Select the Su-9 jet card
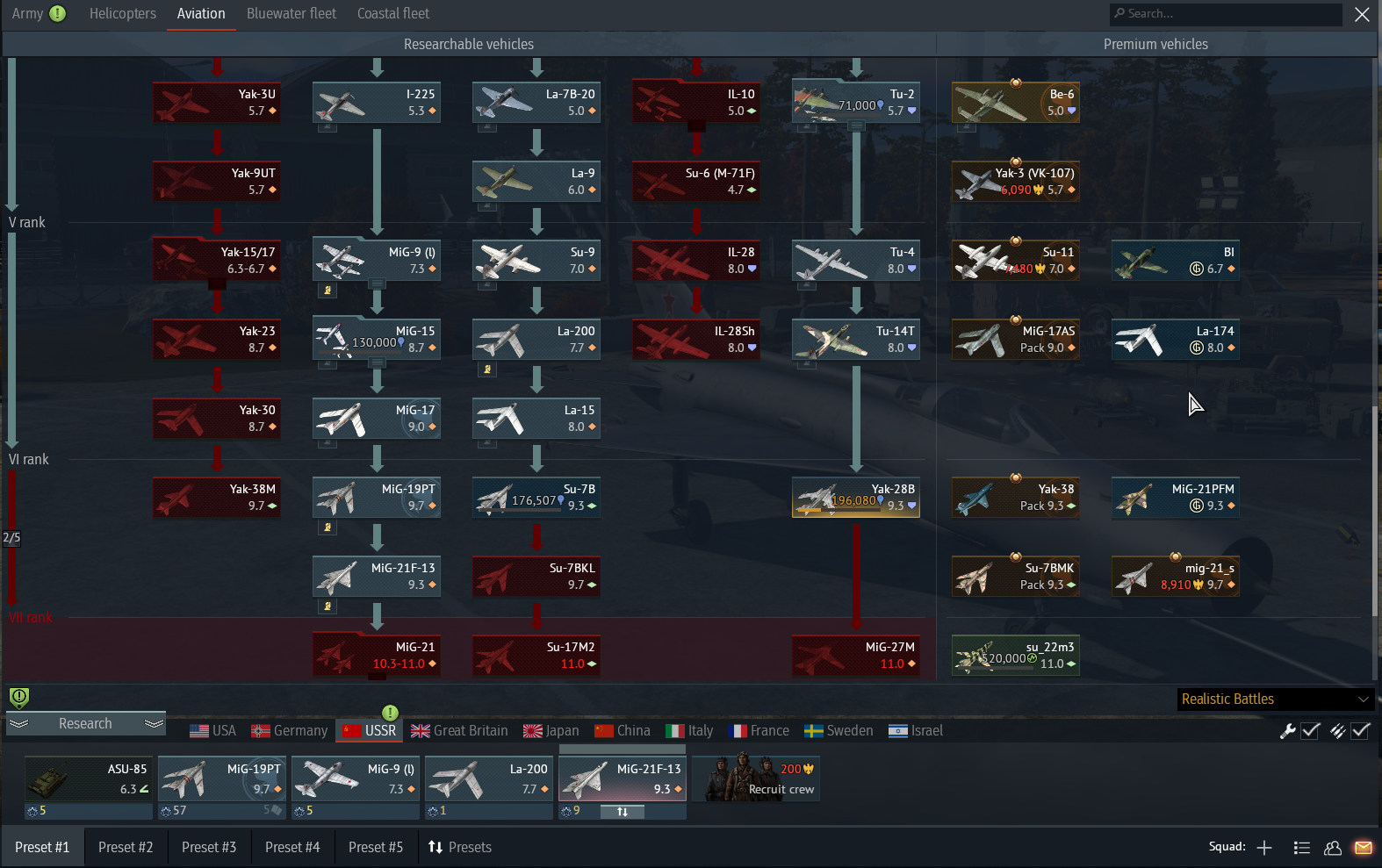 pyautogui.click(x=536, y=261)
